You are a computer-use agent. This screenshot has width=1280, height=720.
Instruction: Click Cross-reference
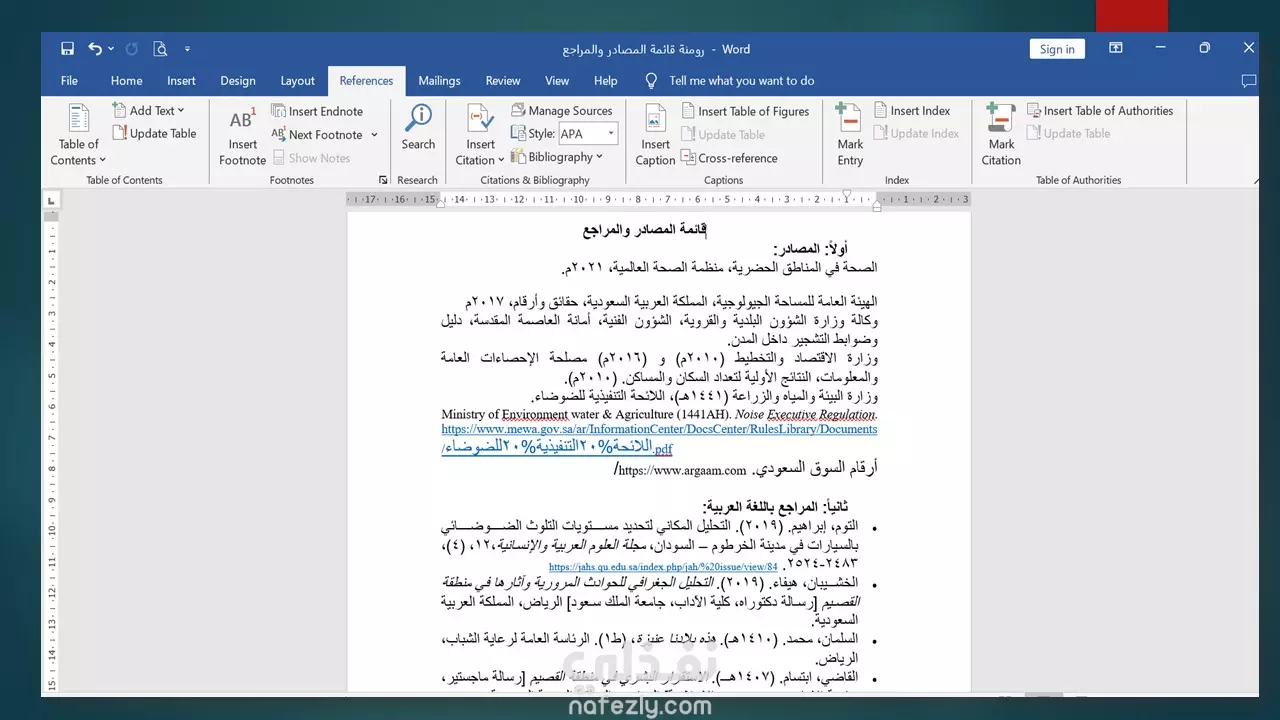coord(729,157)
